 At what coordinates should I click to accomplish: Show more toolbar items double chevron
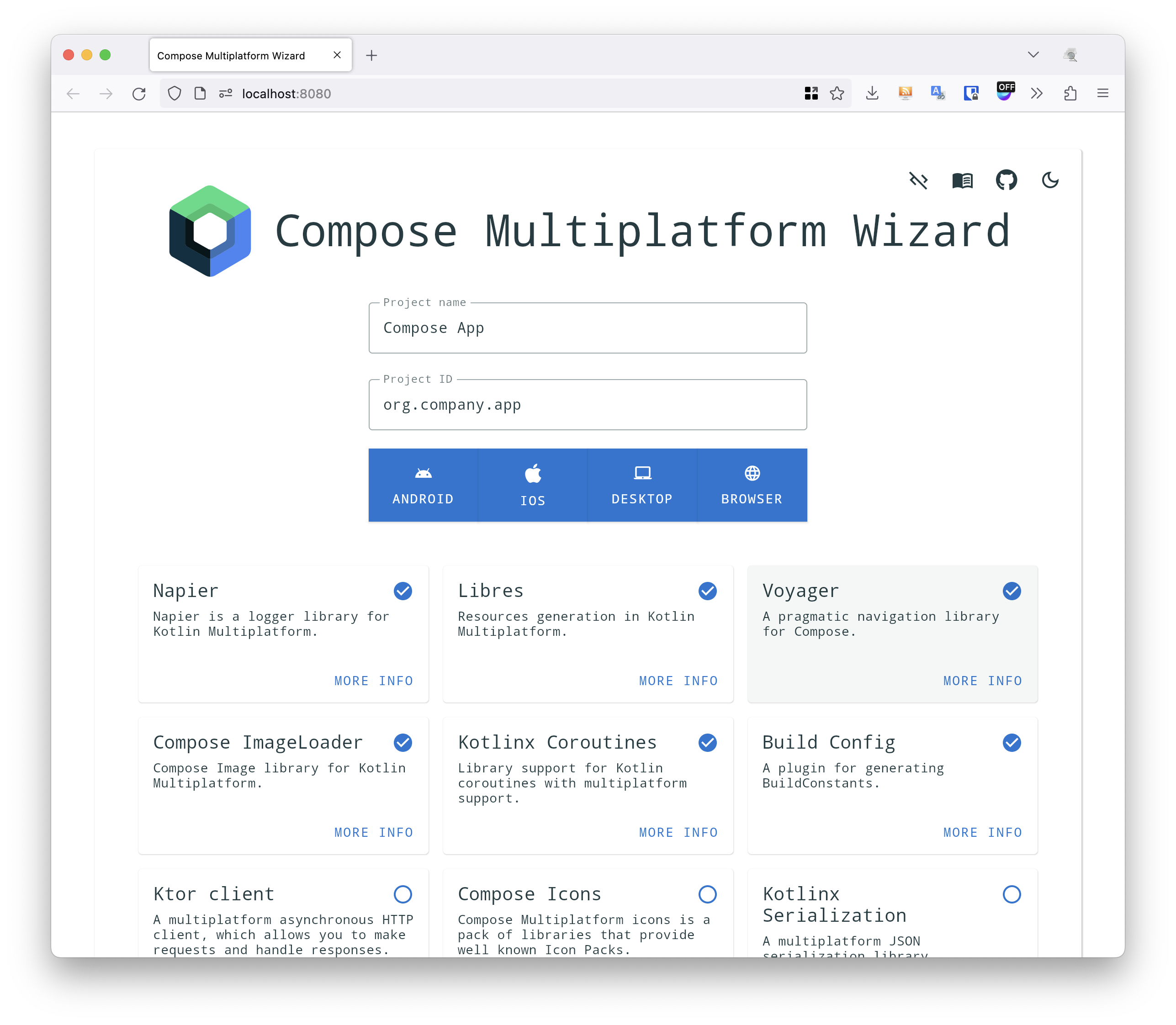click(1037, 93)
